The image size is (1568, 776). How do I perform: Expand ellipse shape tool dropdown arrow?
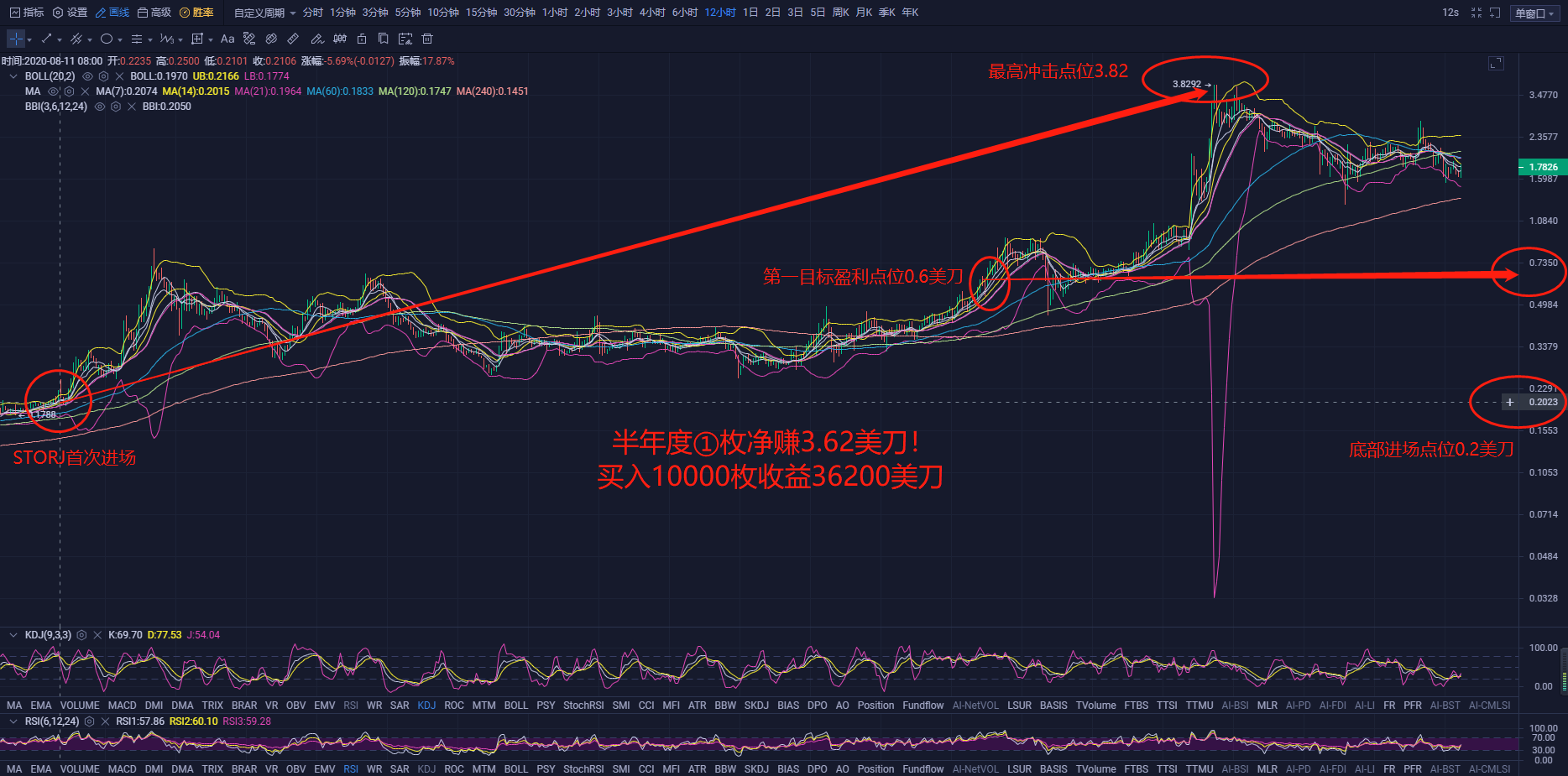[x=120, y=39]
